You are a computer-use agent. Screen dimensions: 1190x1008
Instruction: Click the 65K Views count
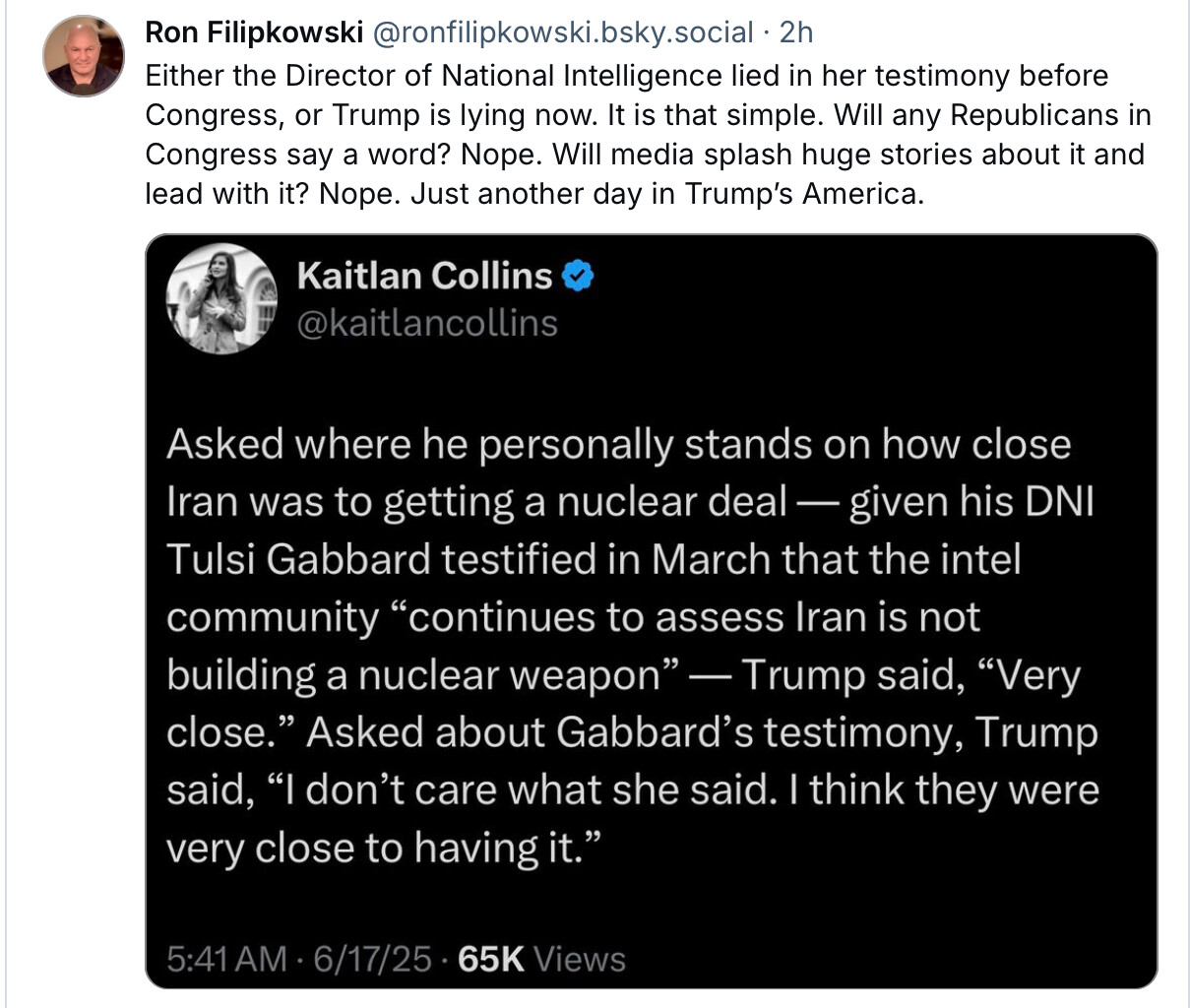pyautogui.click(x=542, y=959)
